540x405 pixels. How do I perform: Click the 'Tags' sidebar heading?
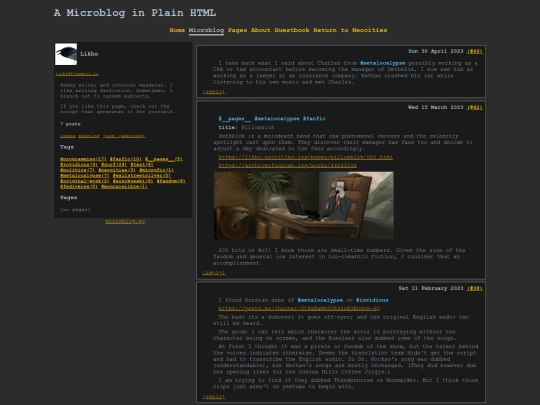pyautogui.click(x=67, y=147)
